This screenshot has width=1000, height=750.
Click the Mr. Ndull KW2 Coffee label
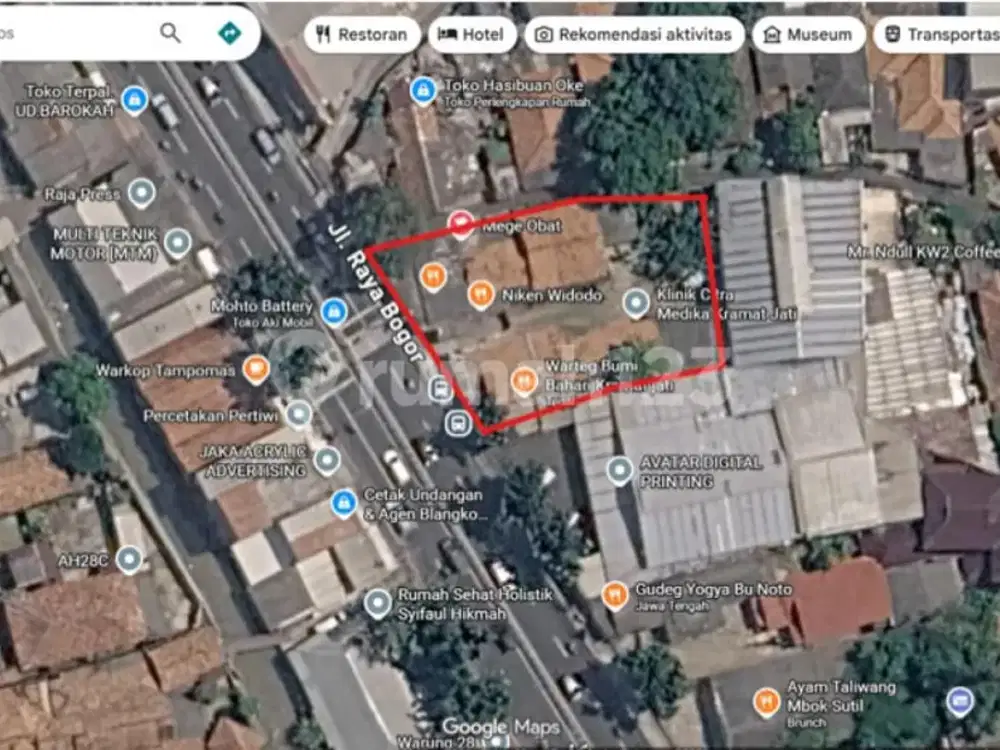(x=923, y=253)
